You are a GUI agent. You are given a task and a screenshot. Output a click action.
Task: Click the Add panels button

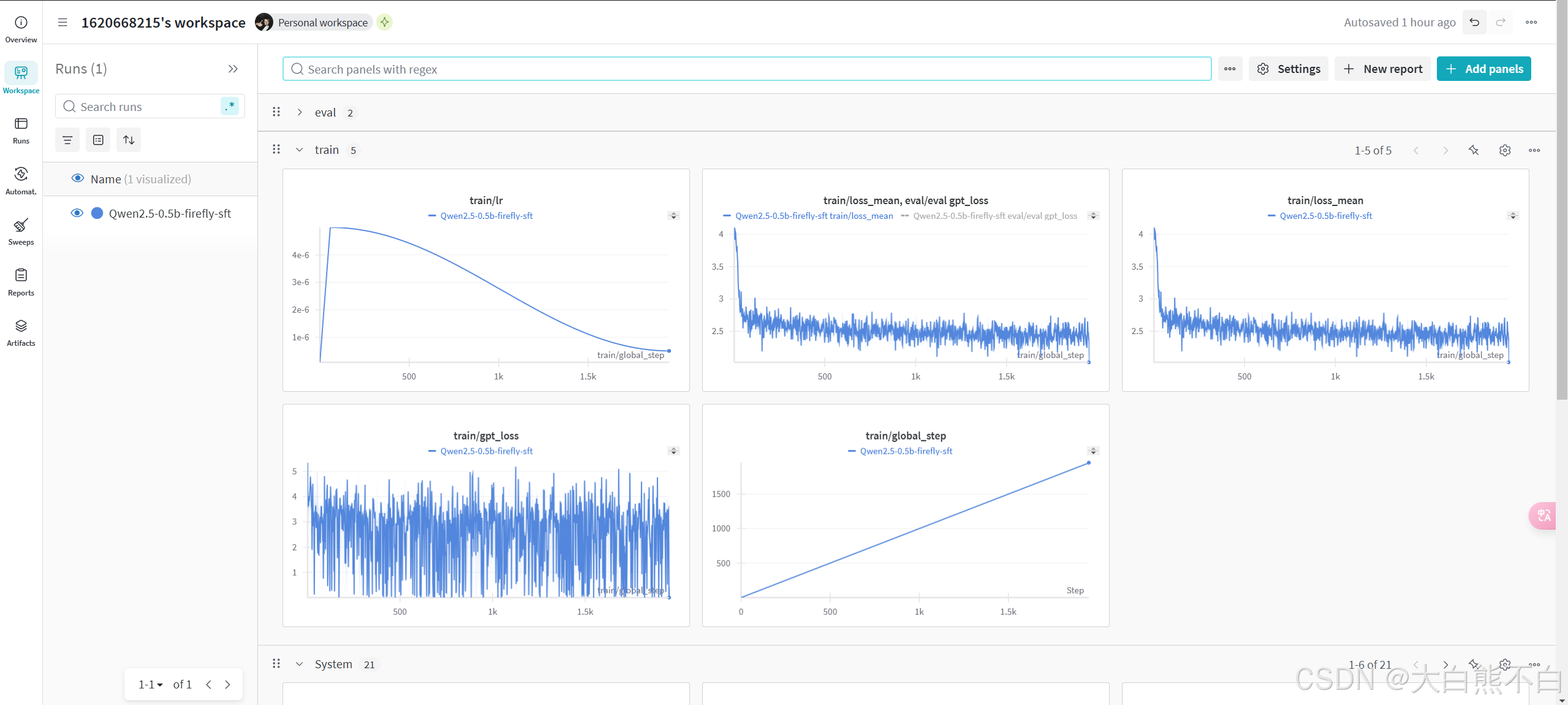tap(1483, 69)
